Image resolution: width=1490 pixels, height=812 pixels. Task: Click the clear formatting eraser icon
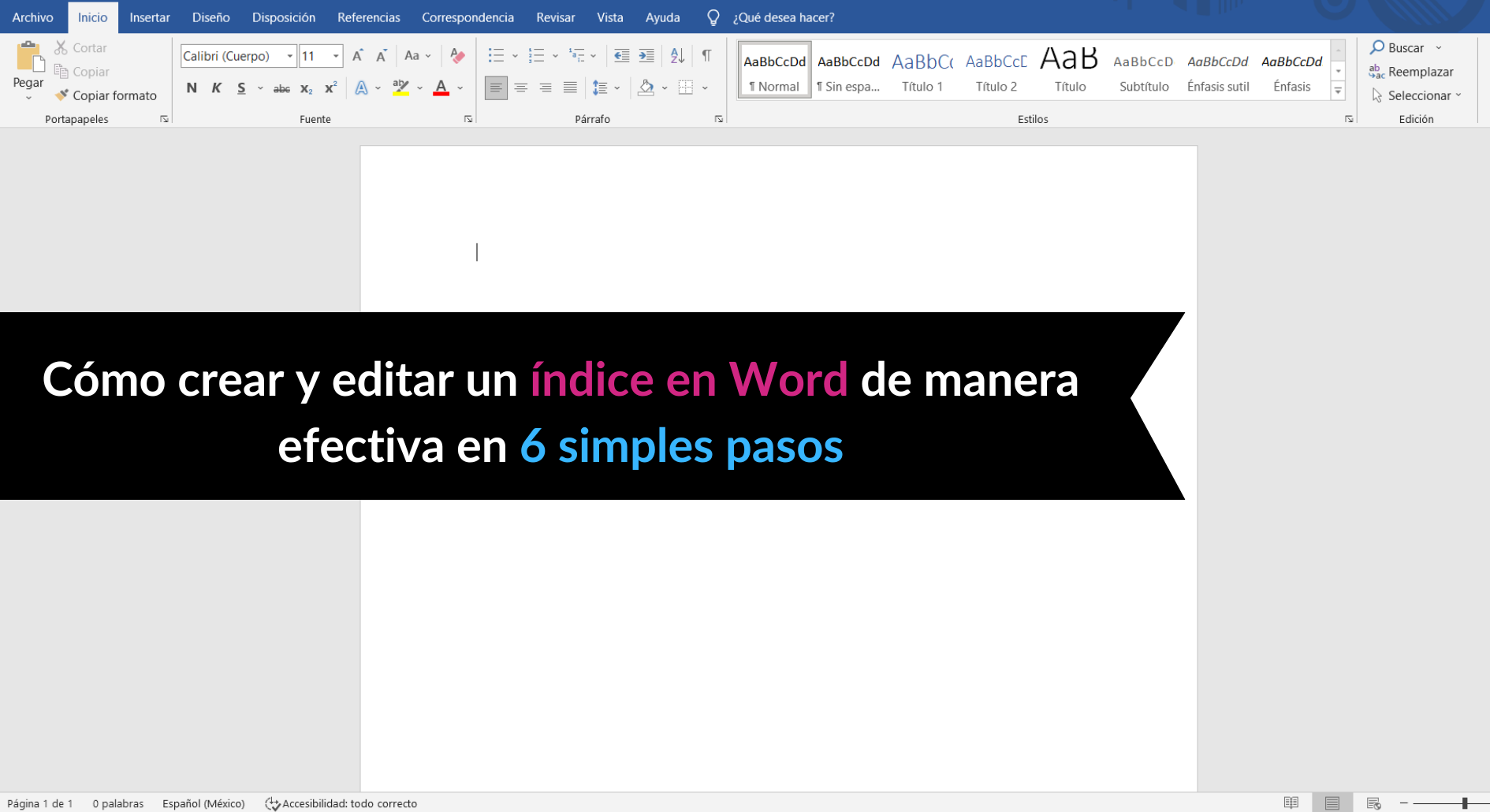click(x=457, y=56)
